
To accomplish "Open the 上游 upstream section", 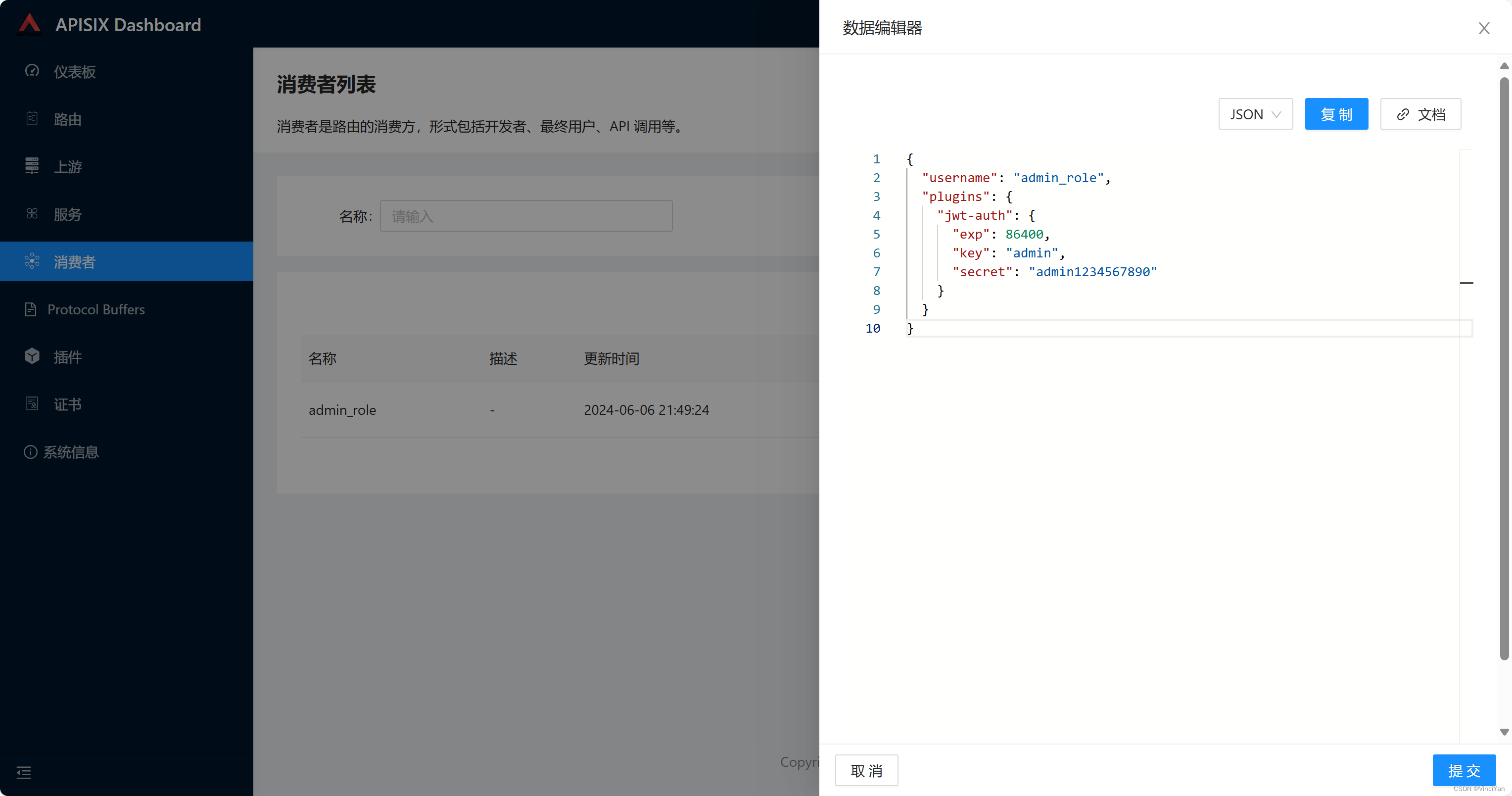I will pos(68,166).
